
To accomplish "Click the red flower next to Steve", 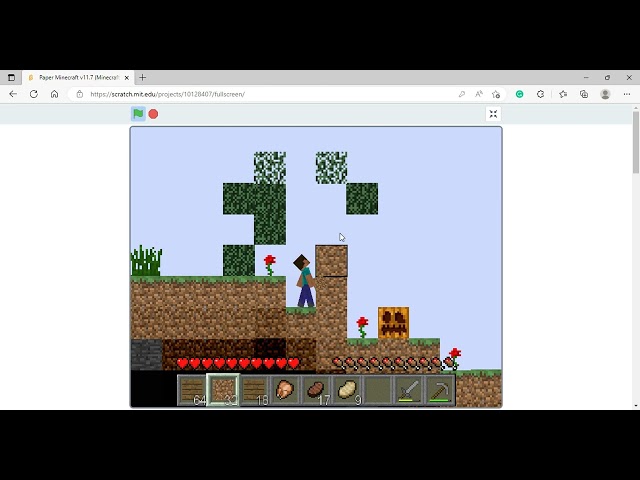I will pyautogui.click(x=270, y=265).
